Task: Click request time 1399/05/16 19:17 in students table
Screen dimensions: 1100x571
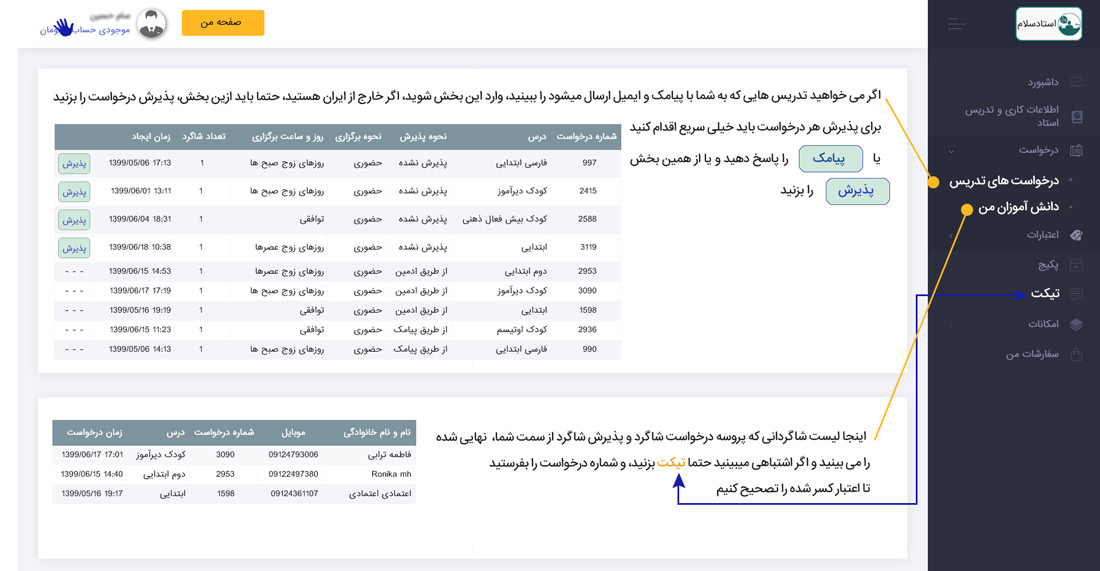Action: [x=92, y=494]
